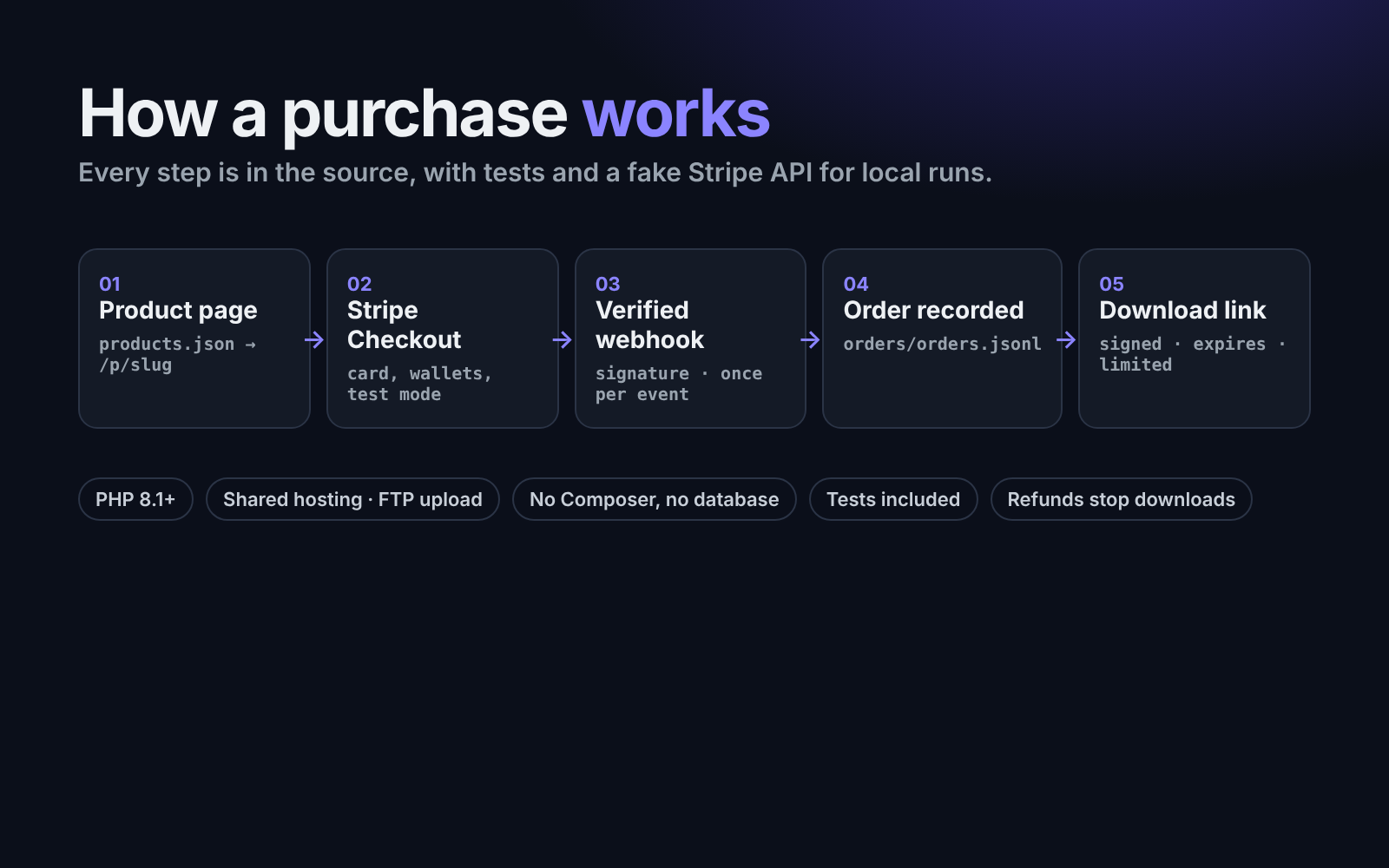Click the step number "04"

(x=856, y=284)
